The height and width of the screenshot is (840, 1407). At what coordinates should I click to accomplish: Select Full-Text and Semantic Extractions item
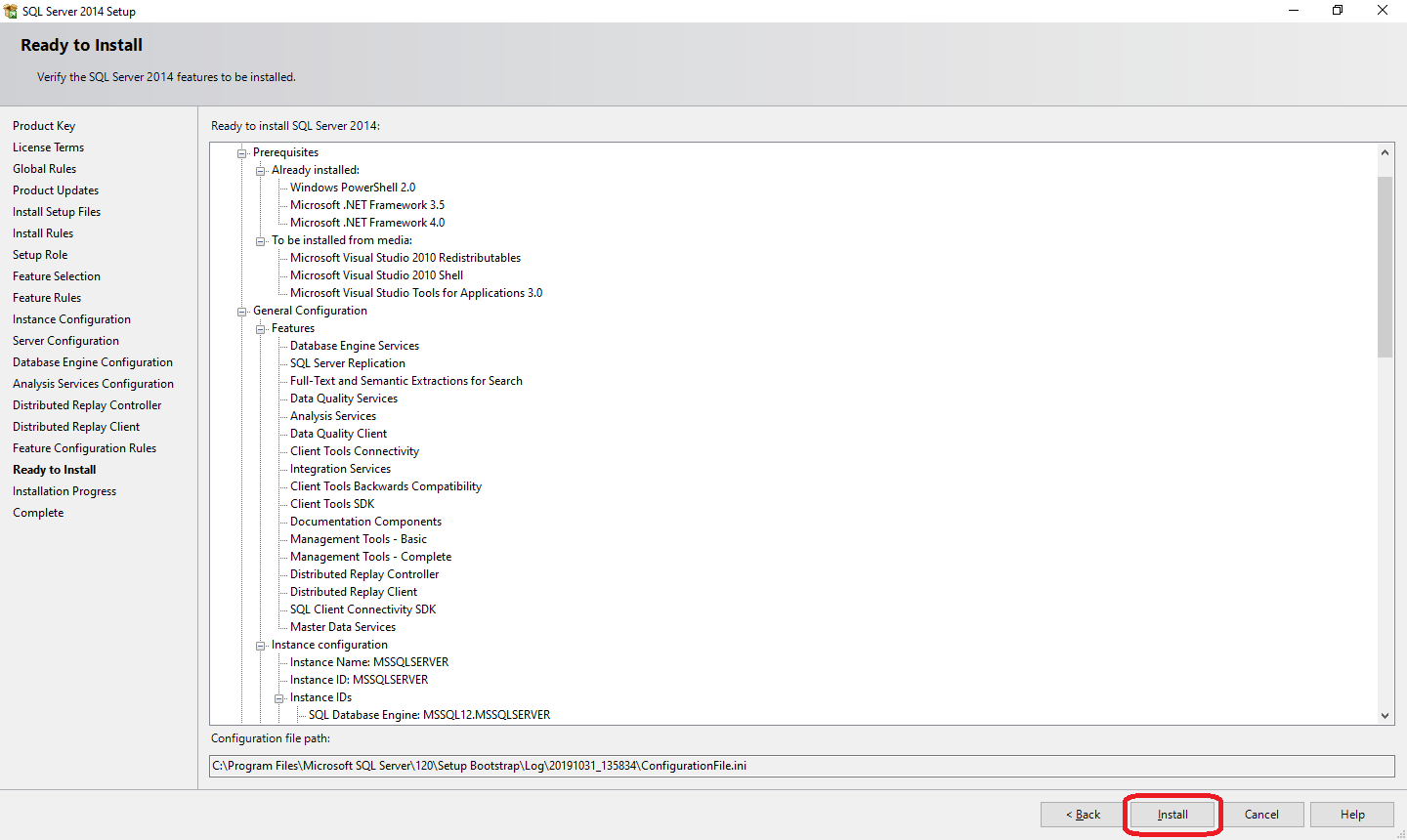(x=406, y=381)
